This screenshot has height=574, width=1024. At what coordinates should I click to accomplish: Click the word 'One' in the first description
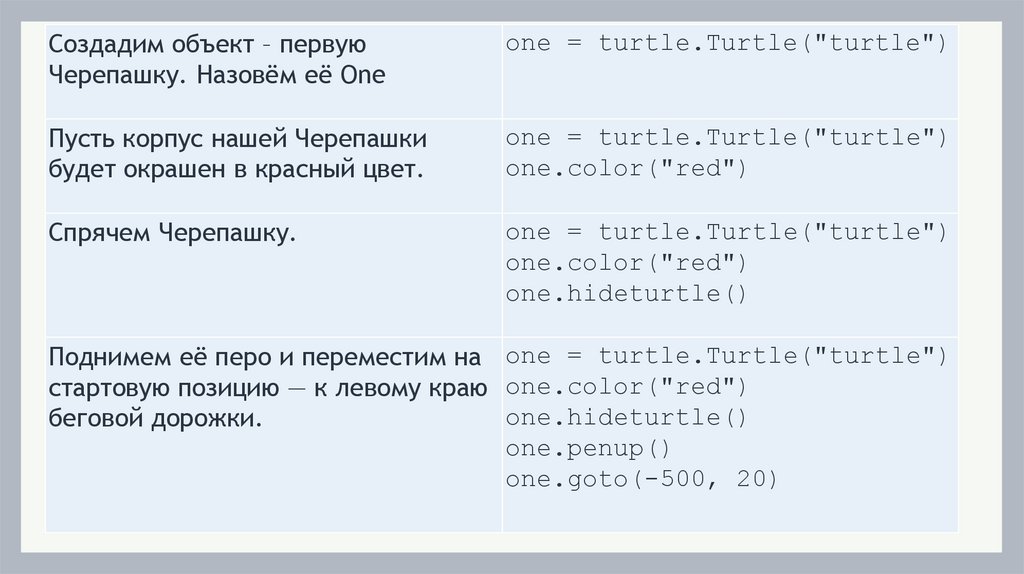(363, 76)
